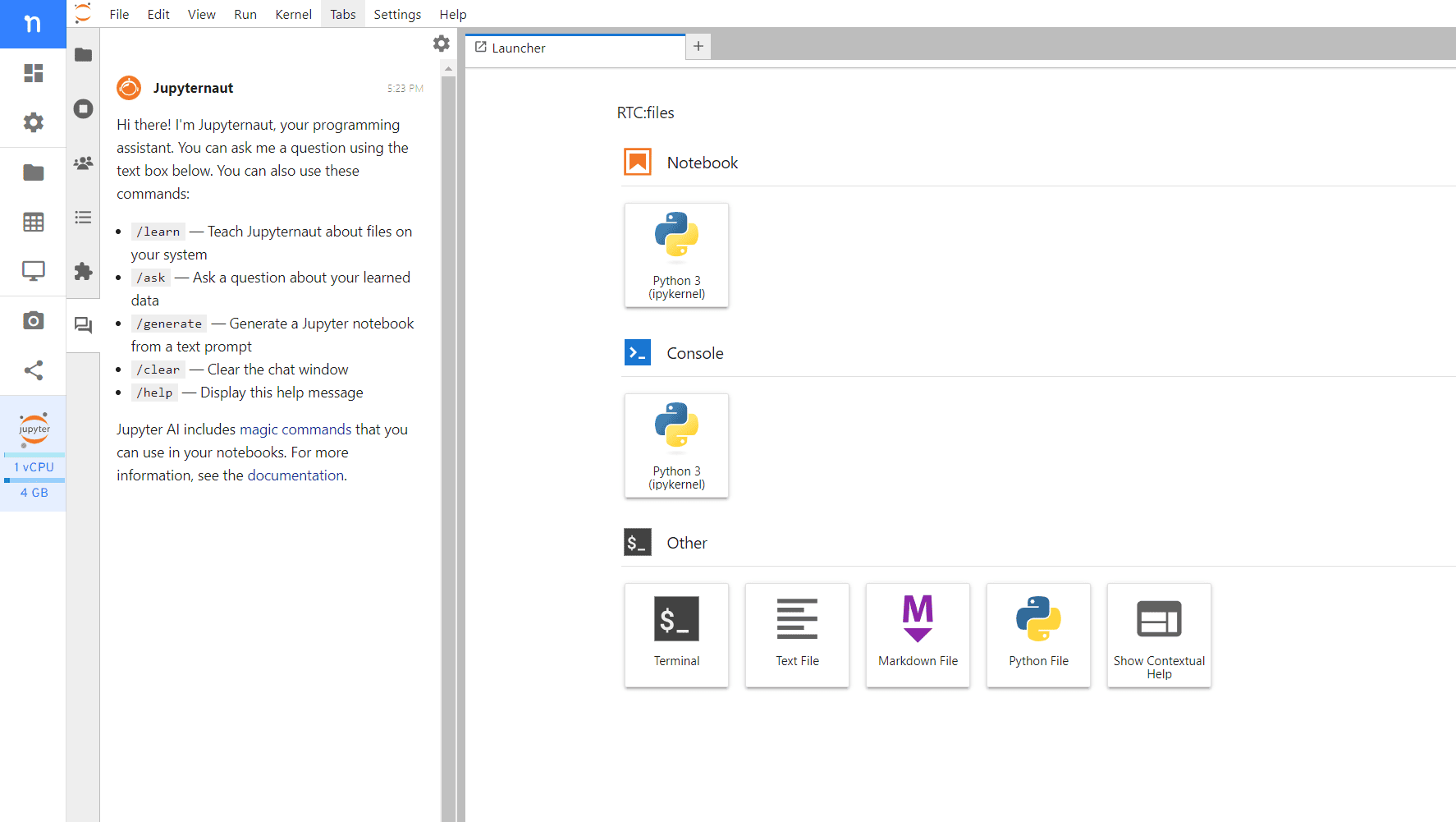Add a new launcher tab with plus button

tap(698, 47)
